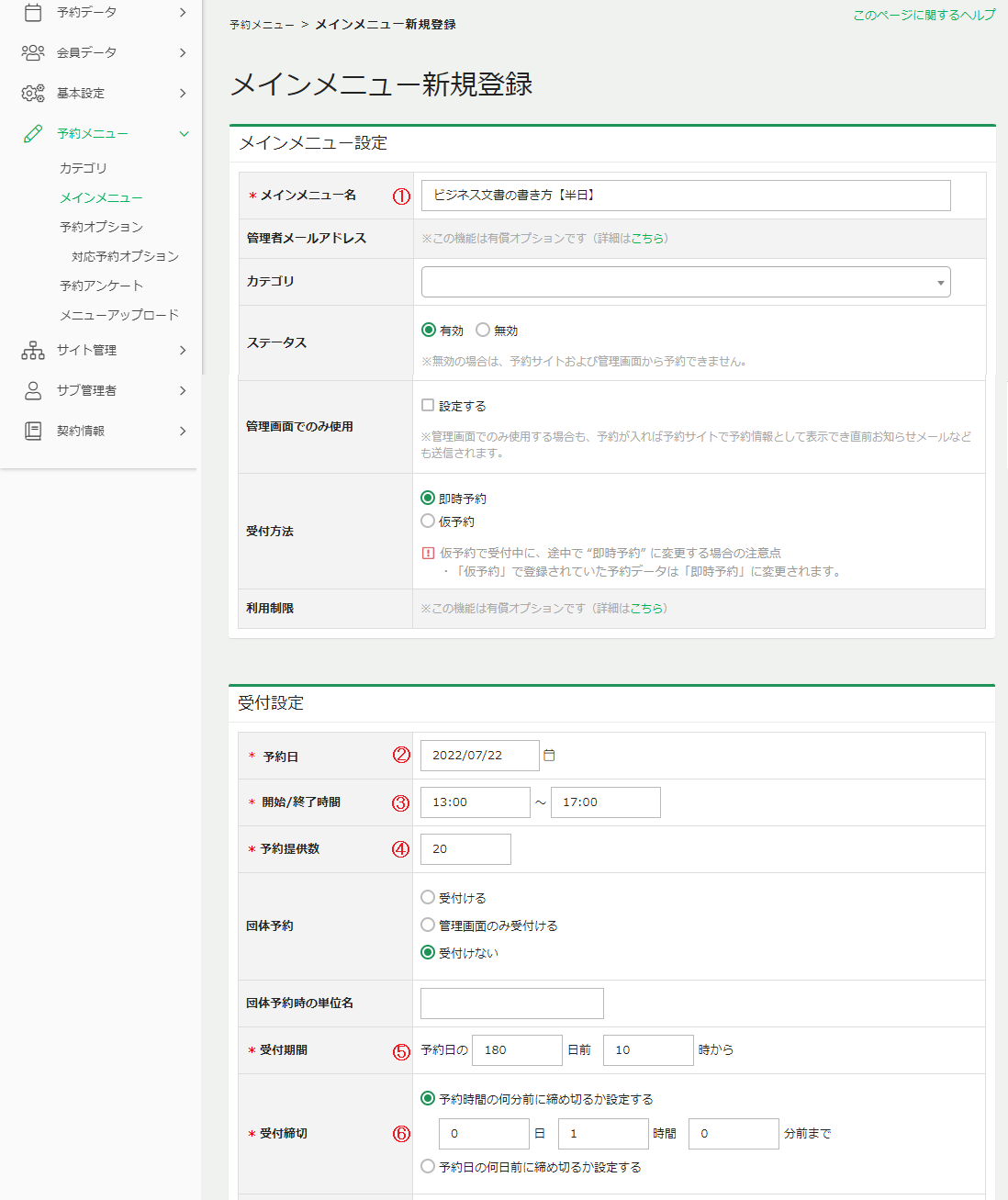Expand the 予約データ chevron

183,12
